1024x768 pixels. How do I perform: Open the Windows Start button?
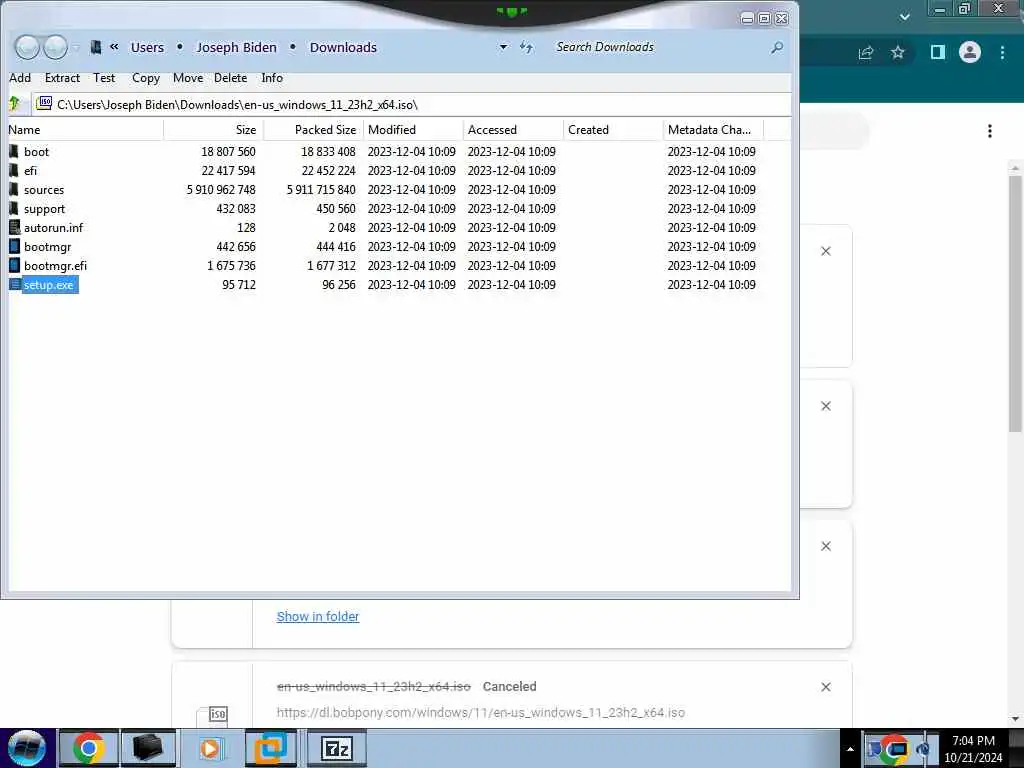pyautogui.click(x=27, y=748)
